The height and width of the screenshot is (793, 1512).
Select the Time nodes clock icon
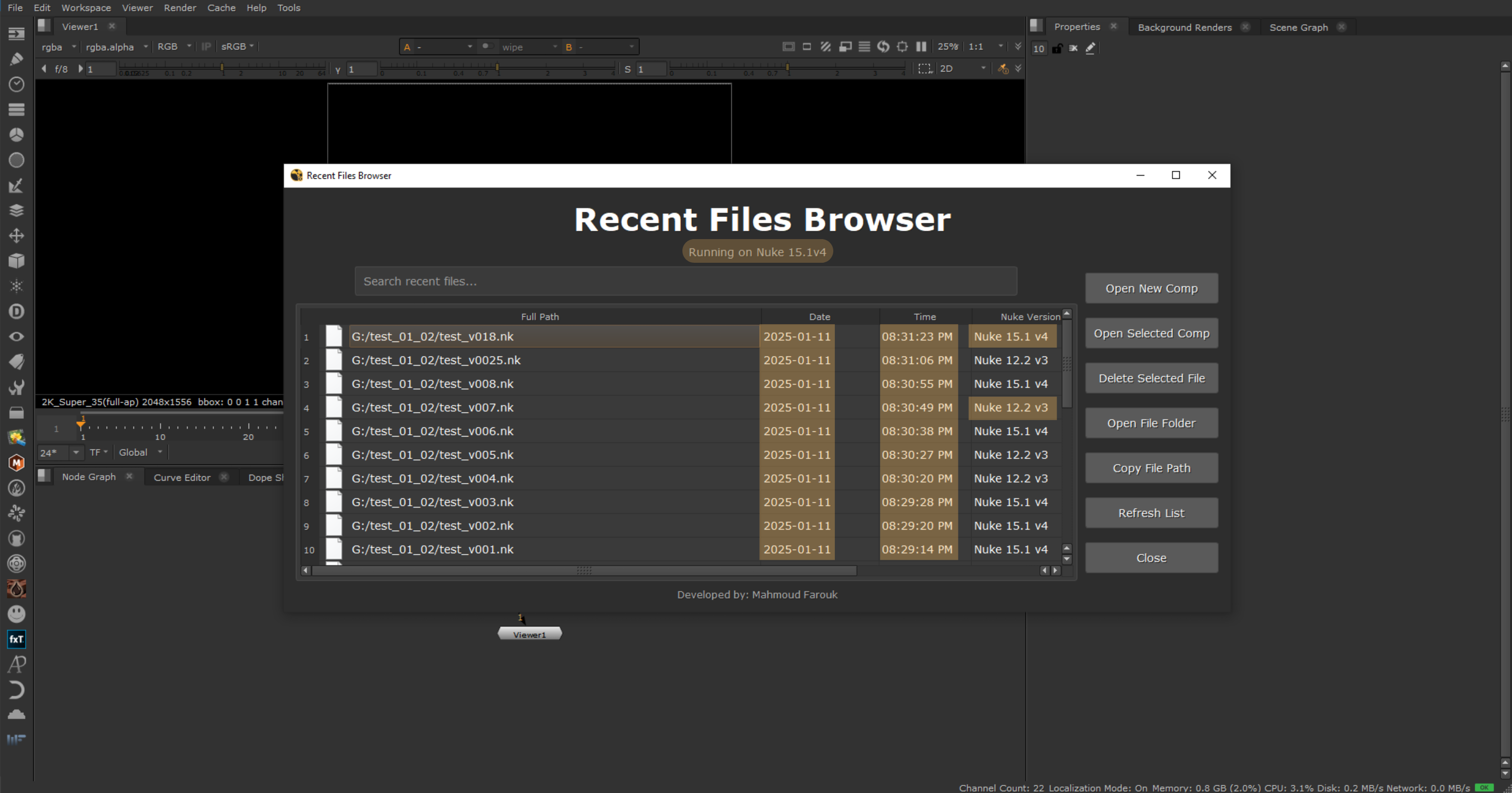coord(16,85)
